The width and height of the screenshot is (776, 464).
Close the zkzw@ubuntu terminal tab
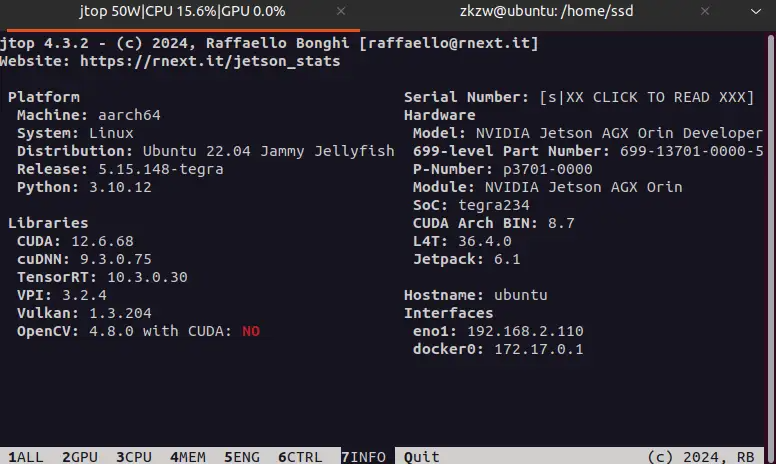[x=705, y=11]
